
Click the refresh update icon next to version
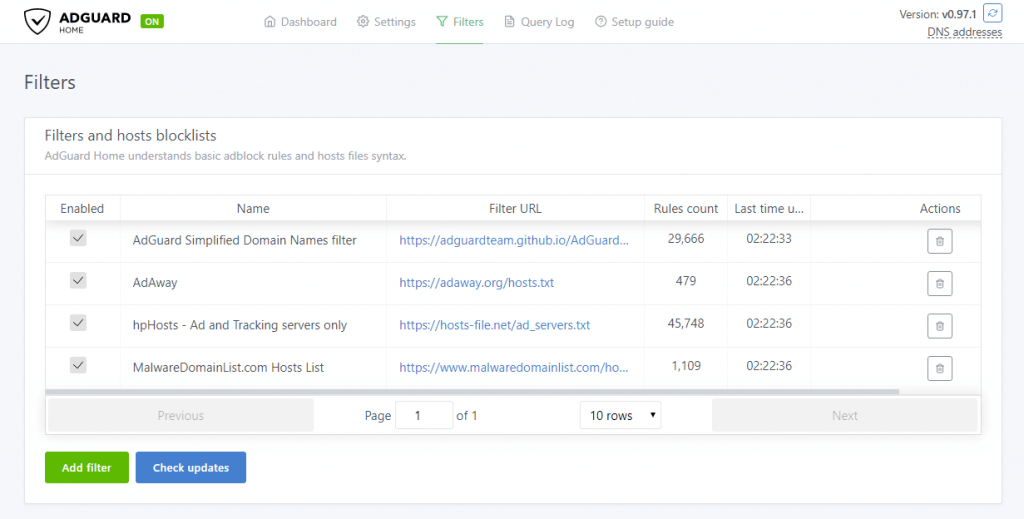click(x=993, y=13)
